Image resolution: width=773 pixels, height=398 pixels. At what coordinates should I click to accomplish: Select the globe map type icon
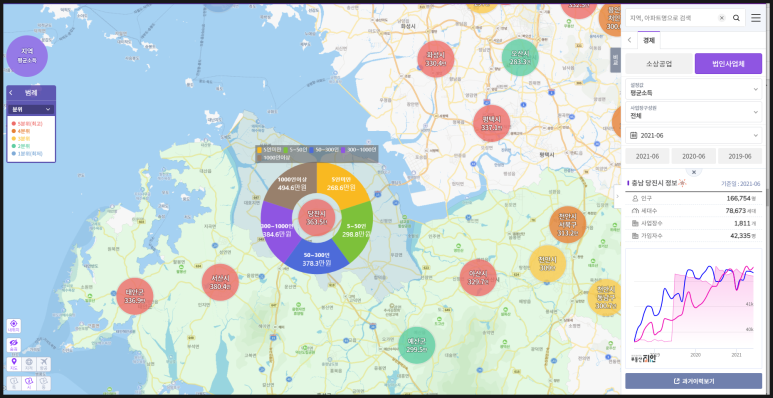29,364
